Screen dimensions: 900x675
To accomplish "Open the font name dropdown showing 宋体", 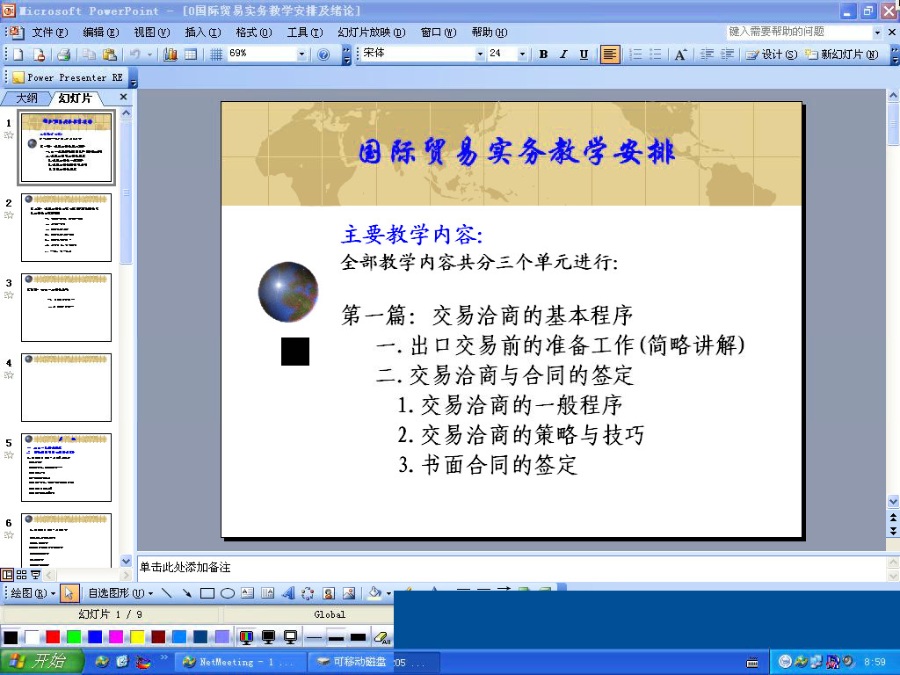I will pos(480,54).
